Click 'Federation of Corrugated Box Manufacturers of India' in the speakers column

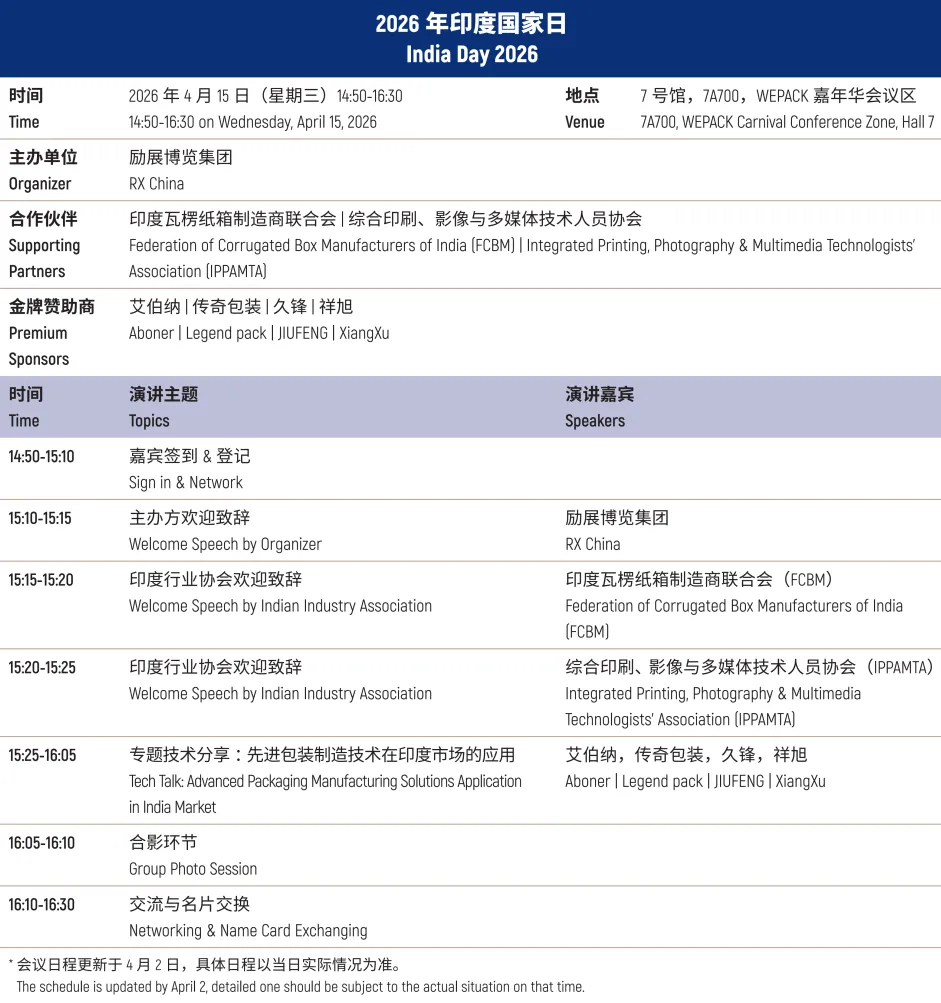[x=734, y=606]
